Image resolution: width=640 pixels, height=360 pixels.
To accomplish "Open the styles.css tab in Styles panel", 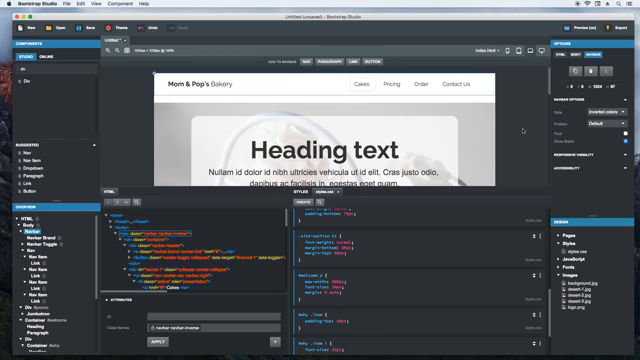I will coord(325,192).
